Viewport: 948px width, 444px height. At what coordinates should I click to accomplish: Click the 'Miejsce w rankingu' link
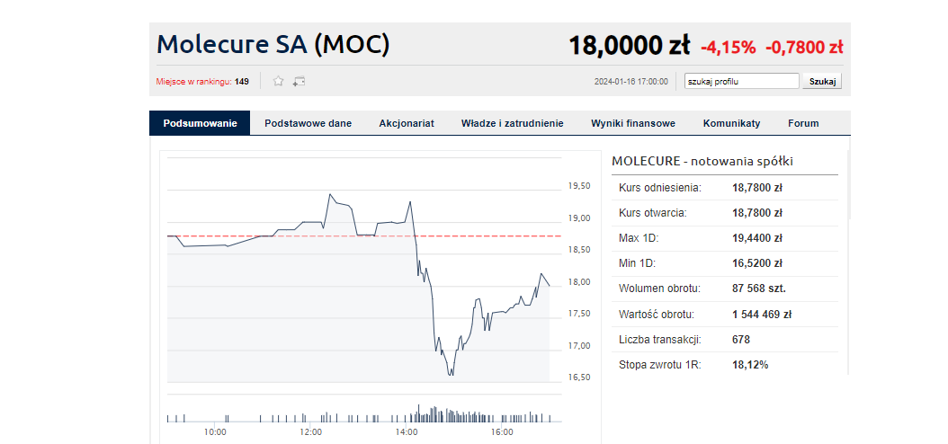pyautogui.click(x=194, y=82)
